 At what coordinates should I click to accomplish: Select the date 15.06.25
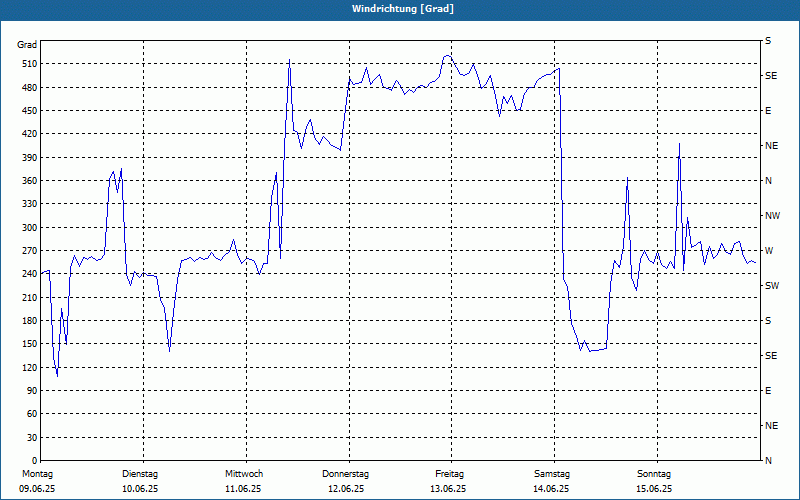click(654, 489)
